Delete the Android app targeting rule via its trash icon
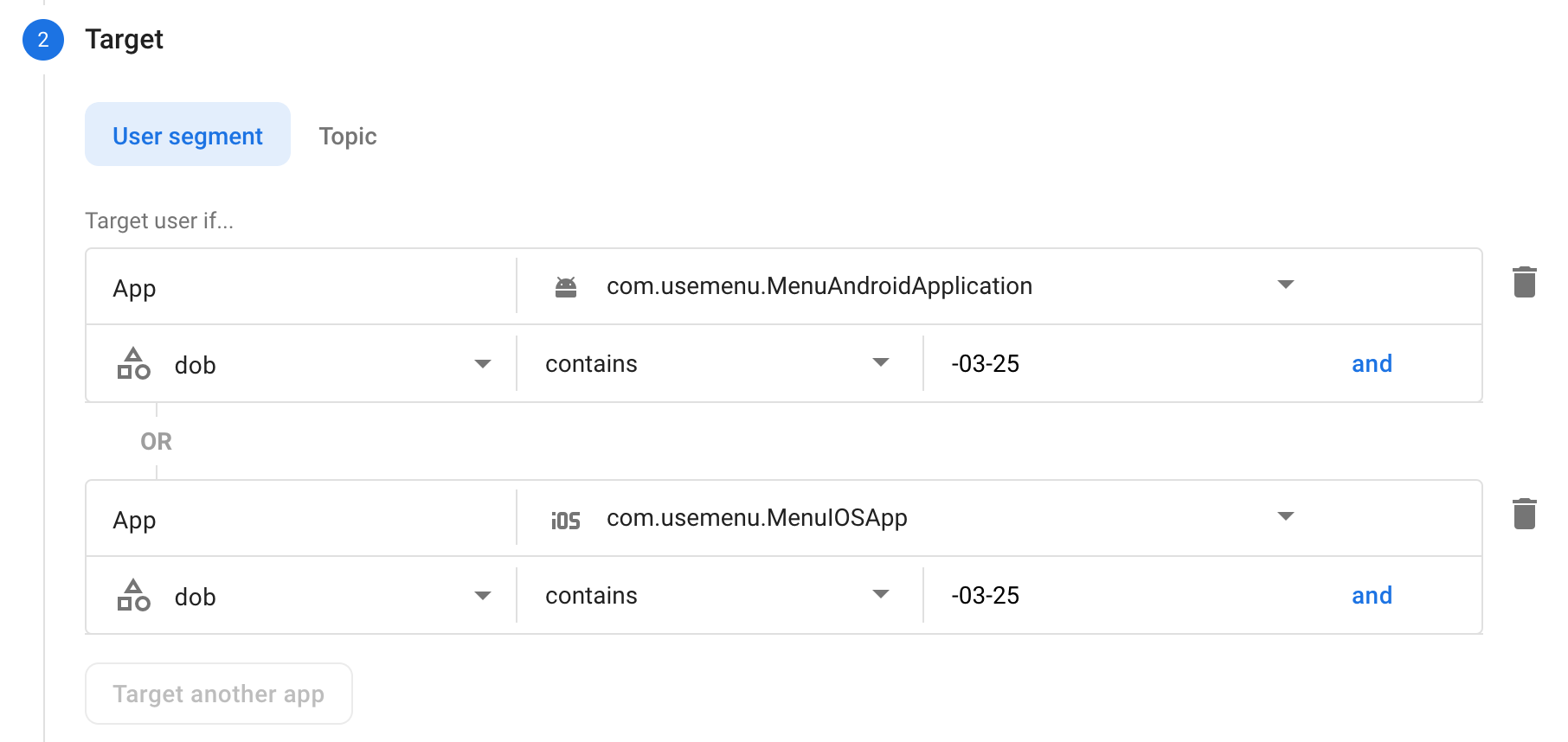The width and height of the screenshot is (1568, 742). click(x=1525, y=281)
